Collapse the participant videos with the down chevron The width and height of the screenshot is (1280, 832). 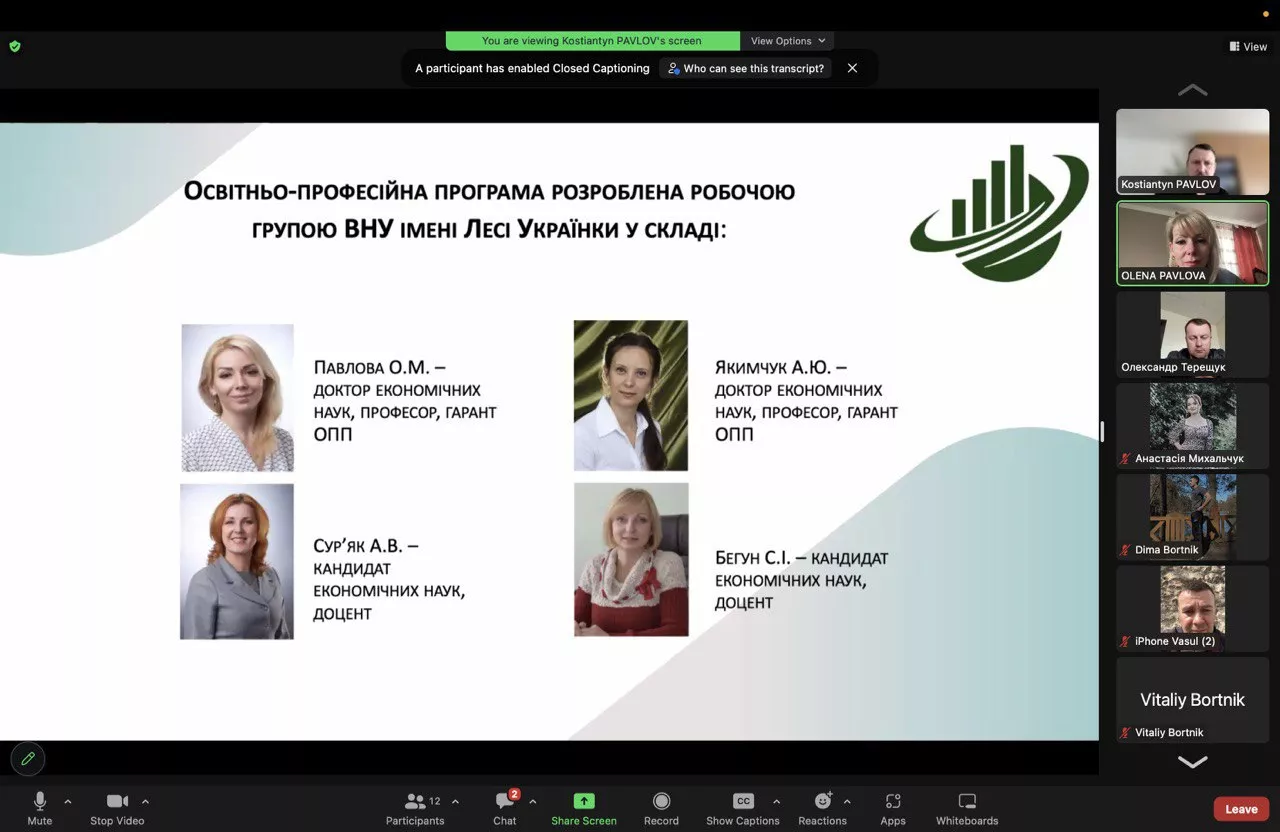(x=1192, y=761)
